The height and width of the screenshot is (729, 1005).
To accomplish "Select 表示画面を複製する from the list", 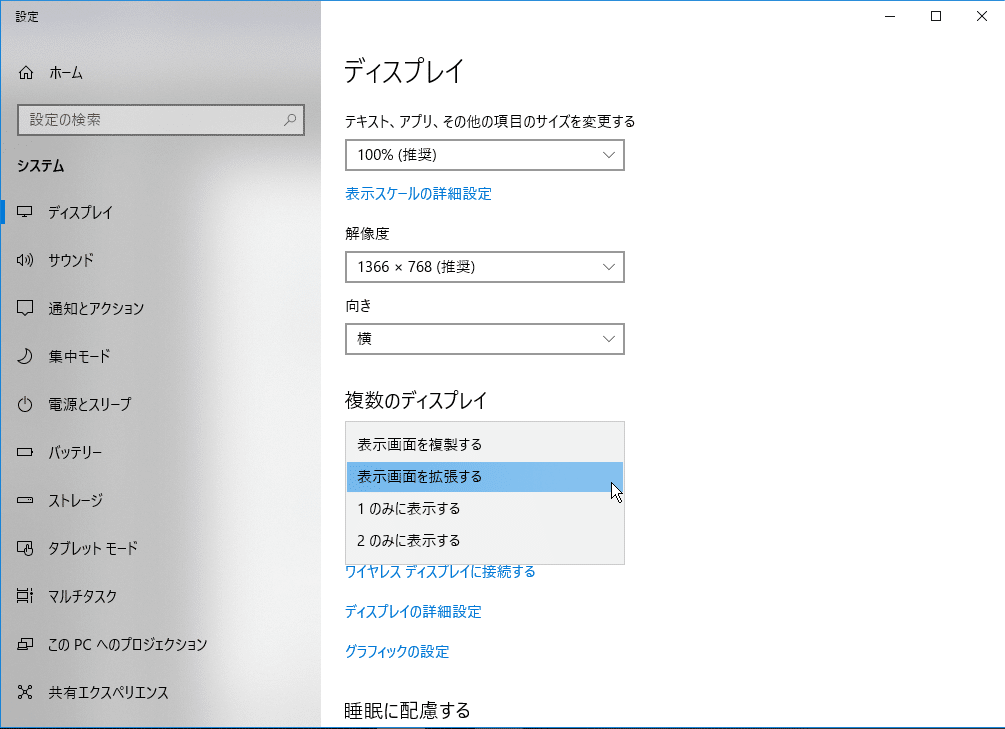I will point(420,443).
